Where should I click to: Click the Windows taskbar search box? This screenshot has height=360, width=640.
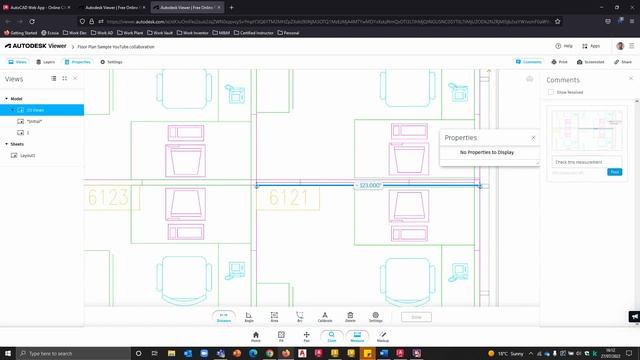73,353
